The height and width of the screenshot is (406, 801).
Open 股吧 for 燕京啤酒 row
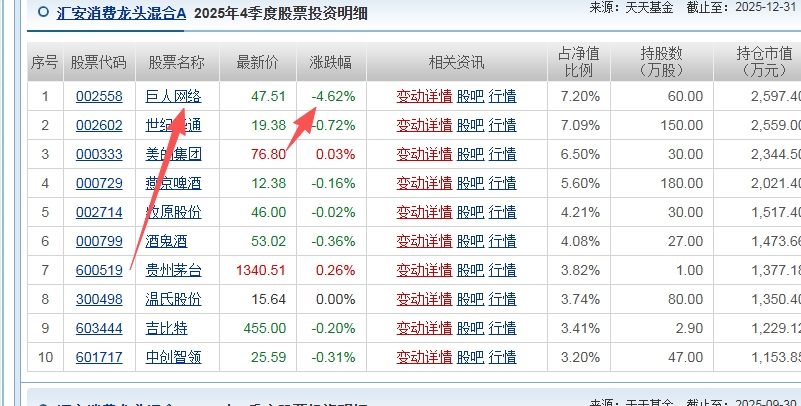click(x=470, y=183)
